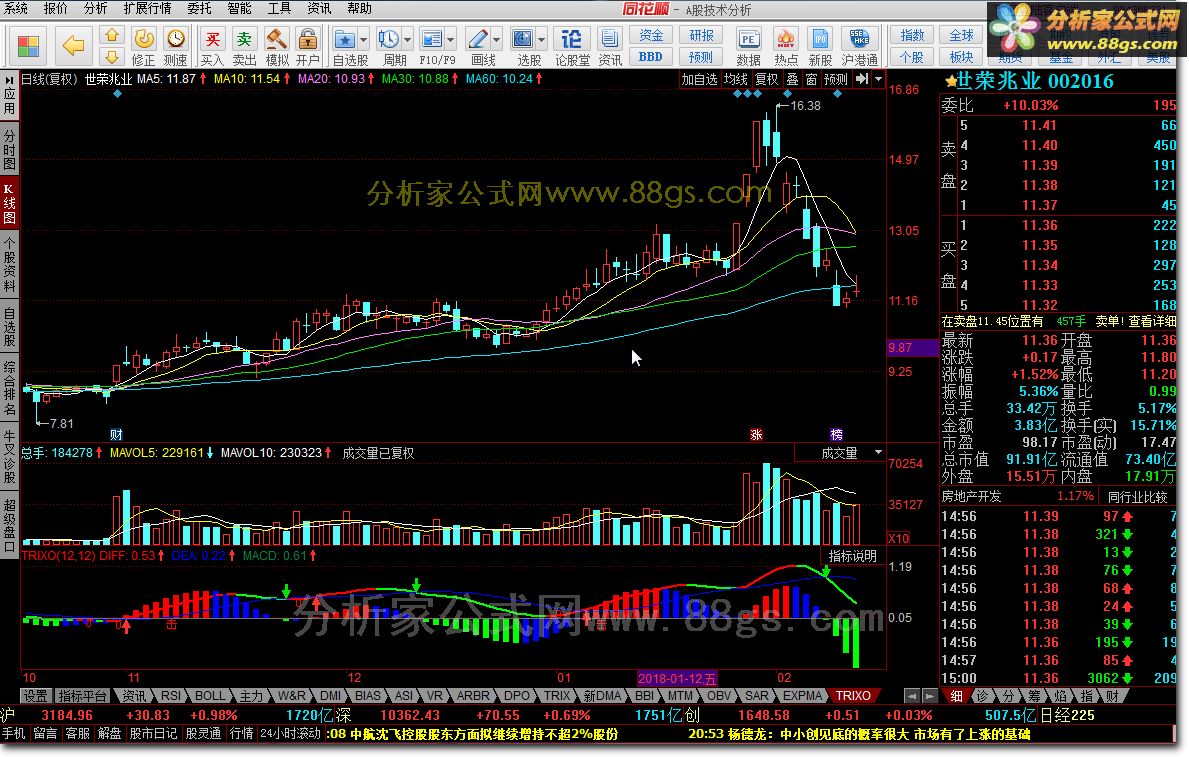This screenshot has height=757, width=1189.
Task: Open 同行业比较 link
Action: pyautogui.click(x=1137, y=497)
